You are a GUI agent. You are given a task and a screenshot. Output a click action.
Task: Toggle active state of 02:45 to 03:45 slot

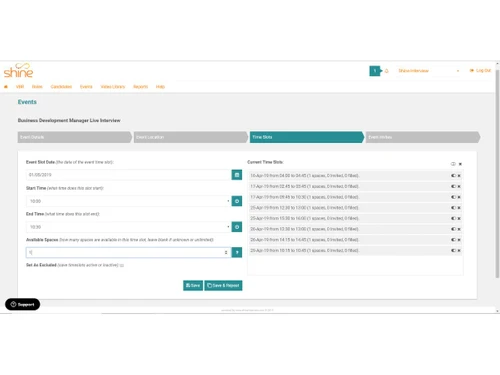(x=453, y=186)
